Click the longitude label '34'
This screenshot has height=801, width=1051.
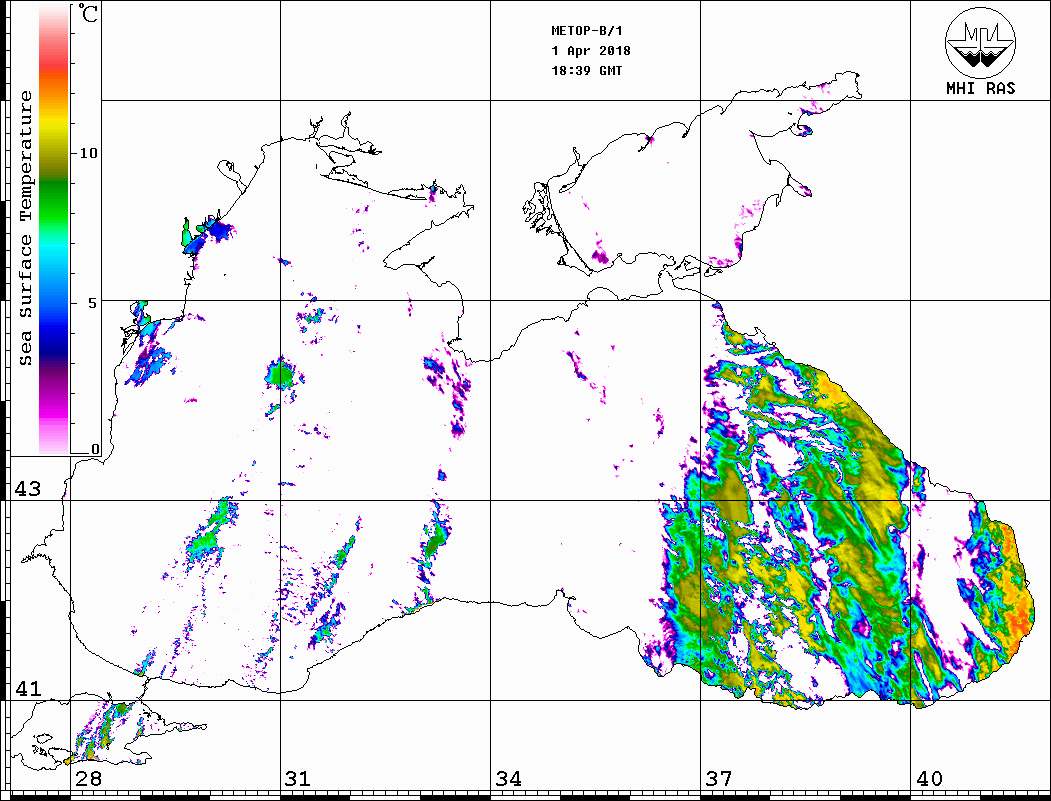click(508, 779)
